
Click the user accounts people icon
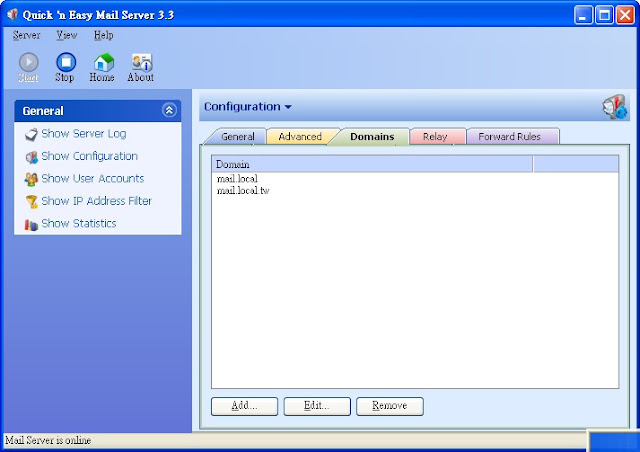(31, 179)
